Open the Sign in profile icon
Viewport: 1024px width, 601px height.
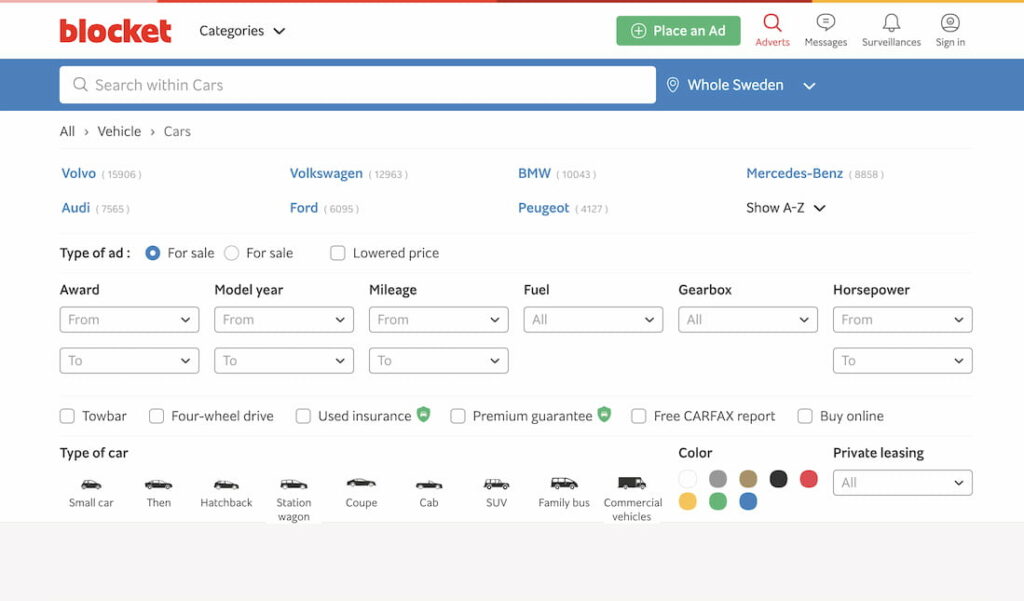950,23
